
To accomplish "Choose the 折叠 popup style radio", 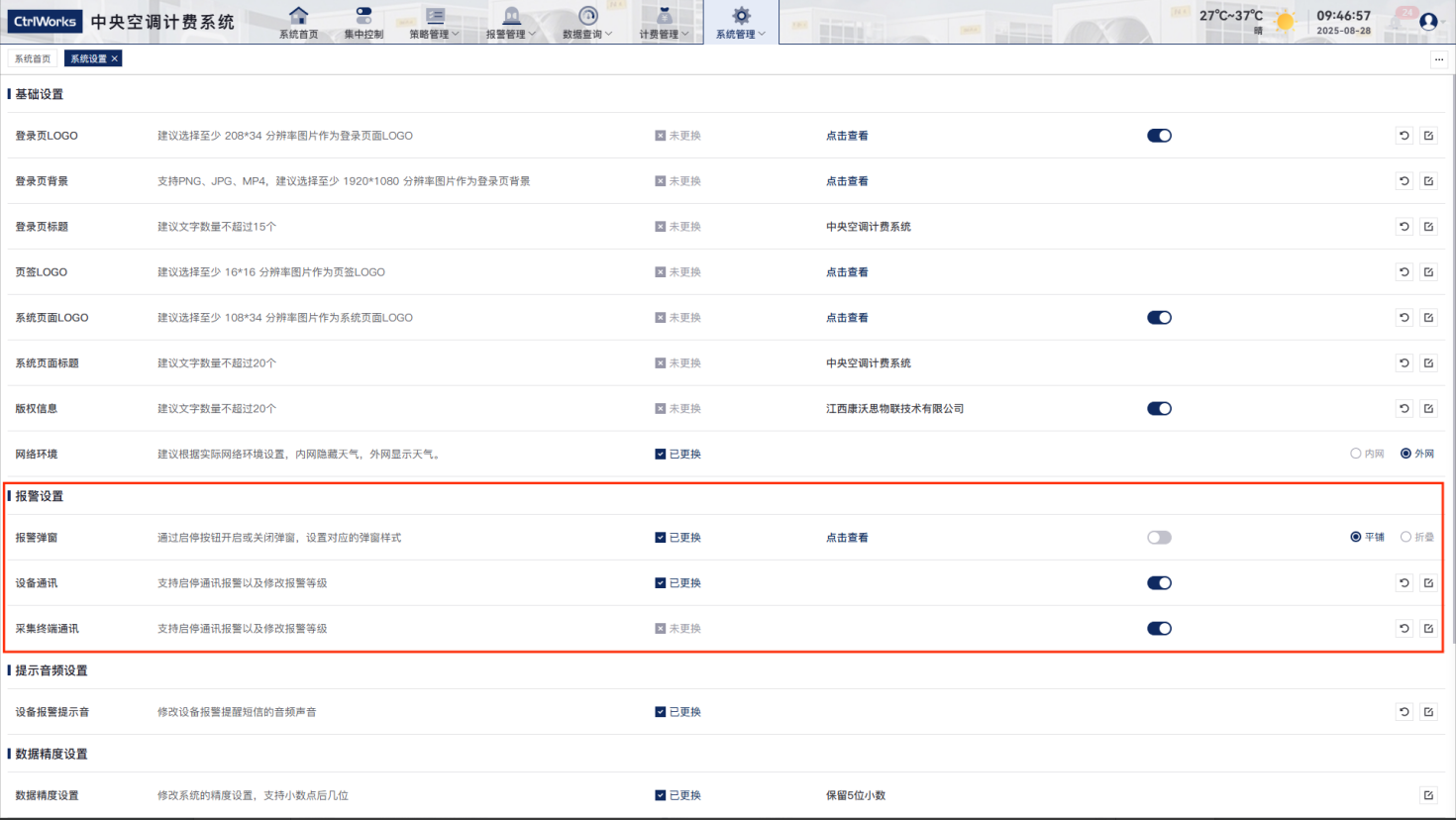I will tap(1405, 537).
